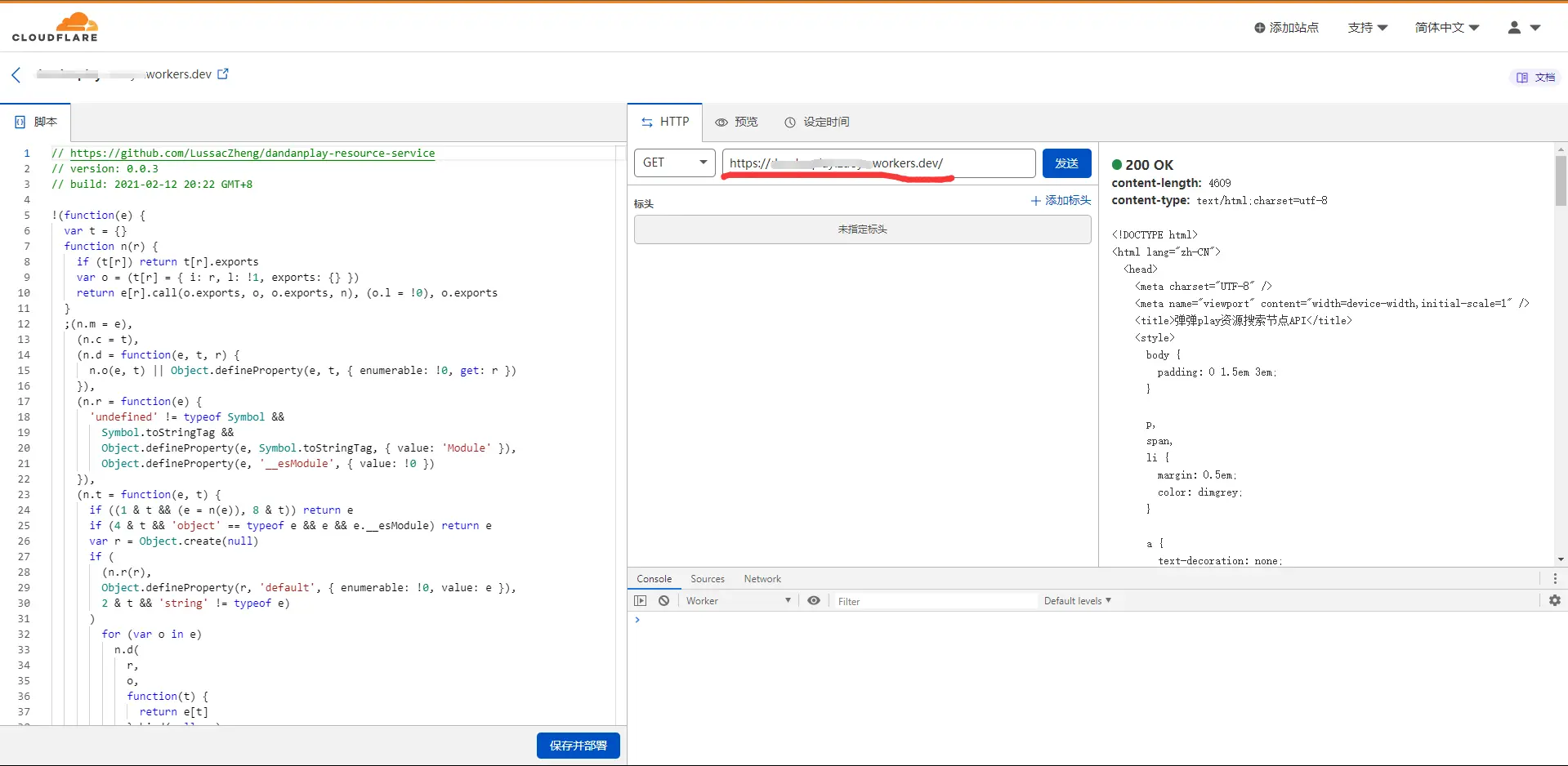Select the 脚本 script tab
Image resolution: width=1568 pixels, height=766 pixels.
(36, 122)
